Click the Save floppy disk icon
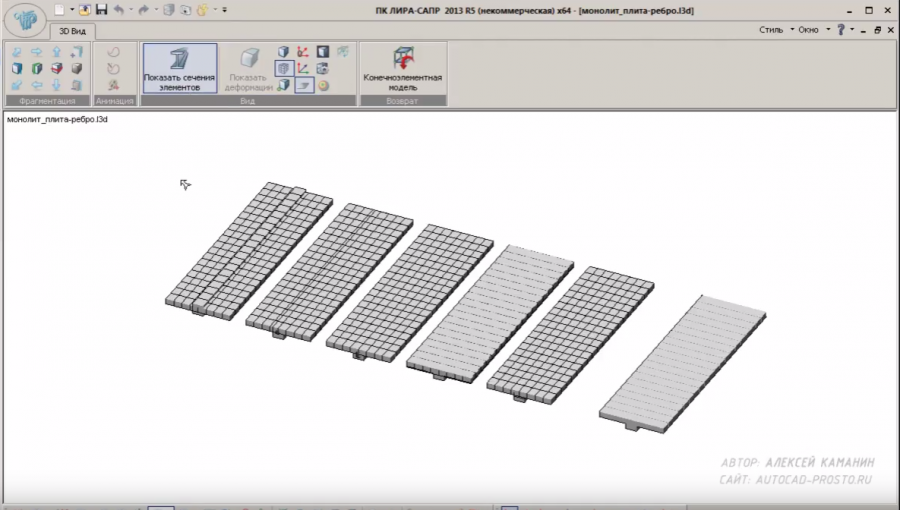Screen dimensions: 900x510 tap(101, 9)
